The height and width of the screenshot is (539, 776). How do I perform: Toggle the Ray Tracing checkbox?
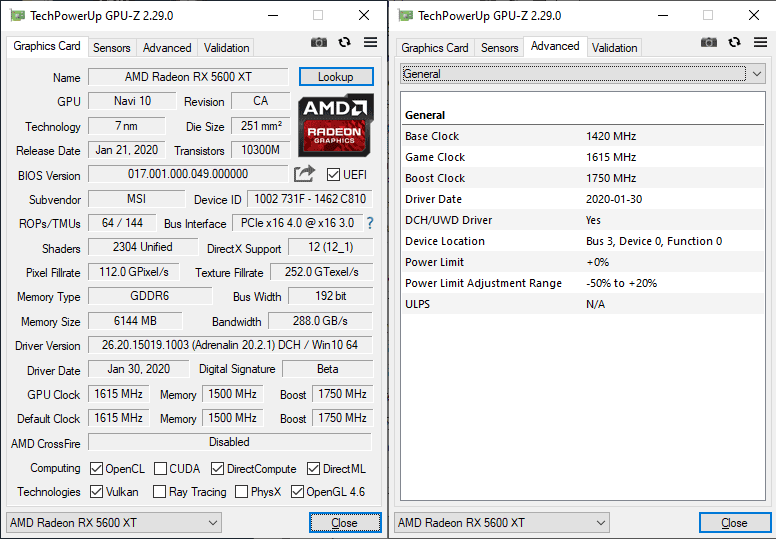point(159,492)
